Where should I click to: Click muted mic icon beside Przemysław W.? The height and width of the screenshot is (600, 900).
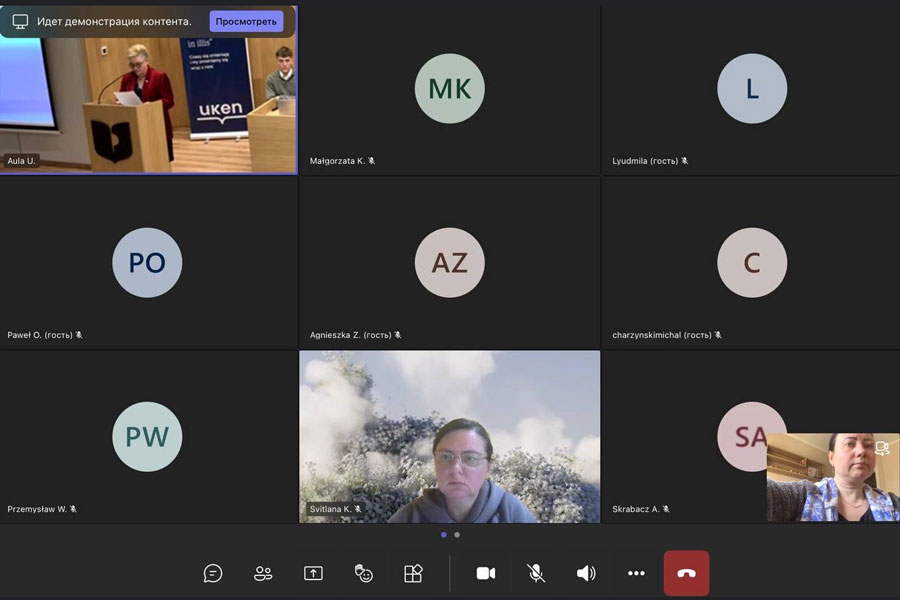click(x=73, y=509)
